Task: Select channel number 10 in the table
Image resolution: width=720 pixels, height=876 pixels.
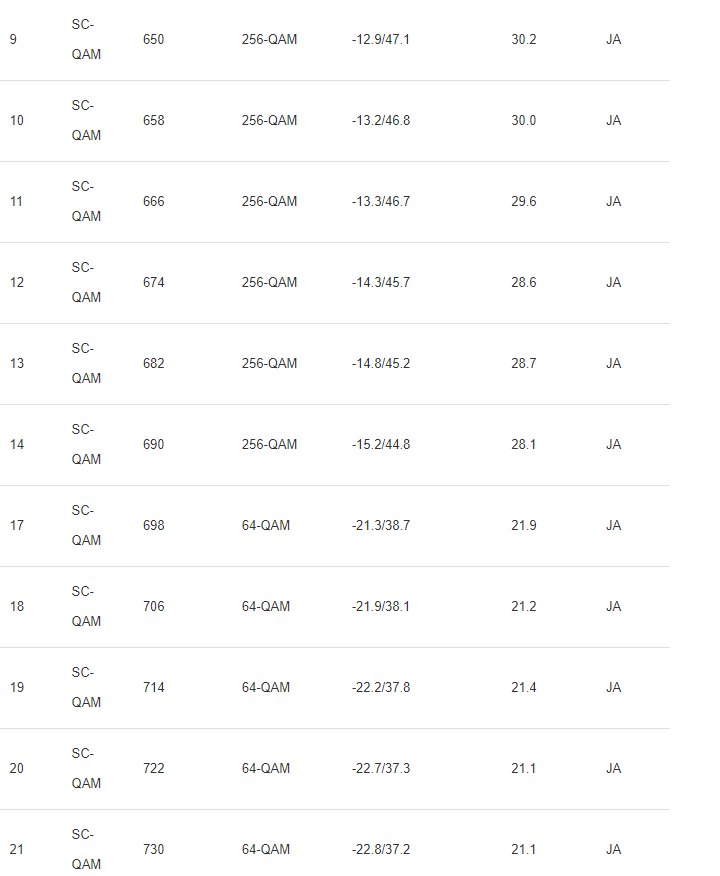Action: [17, 121]
